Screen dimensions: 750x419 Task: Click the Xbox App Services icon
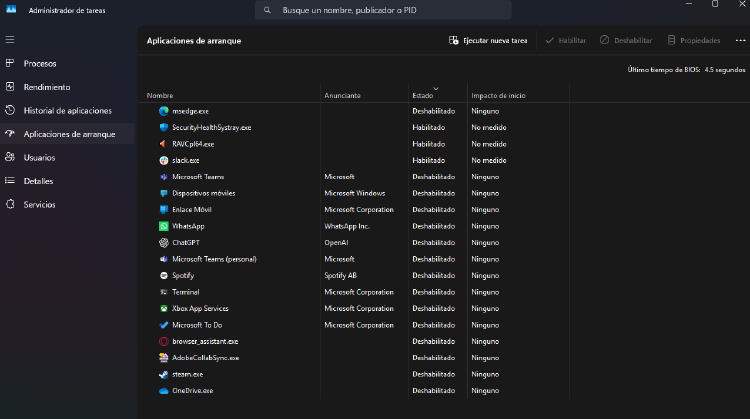tap(164, 309)
